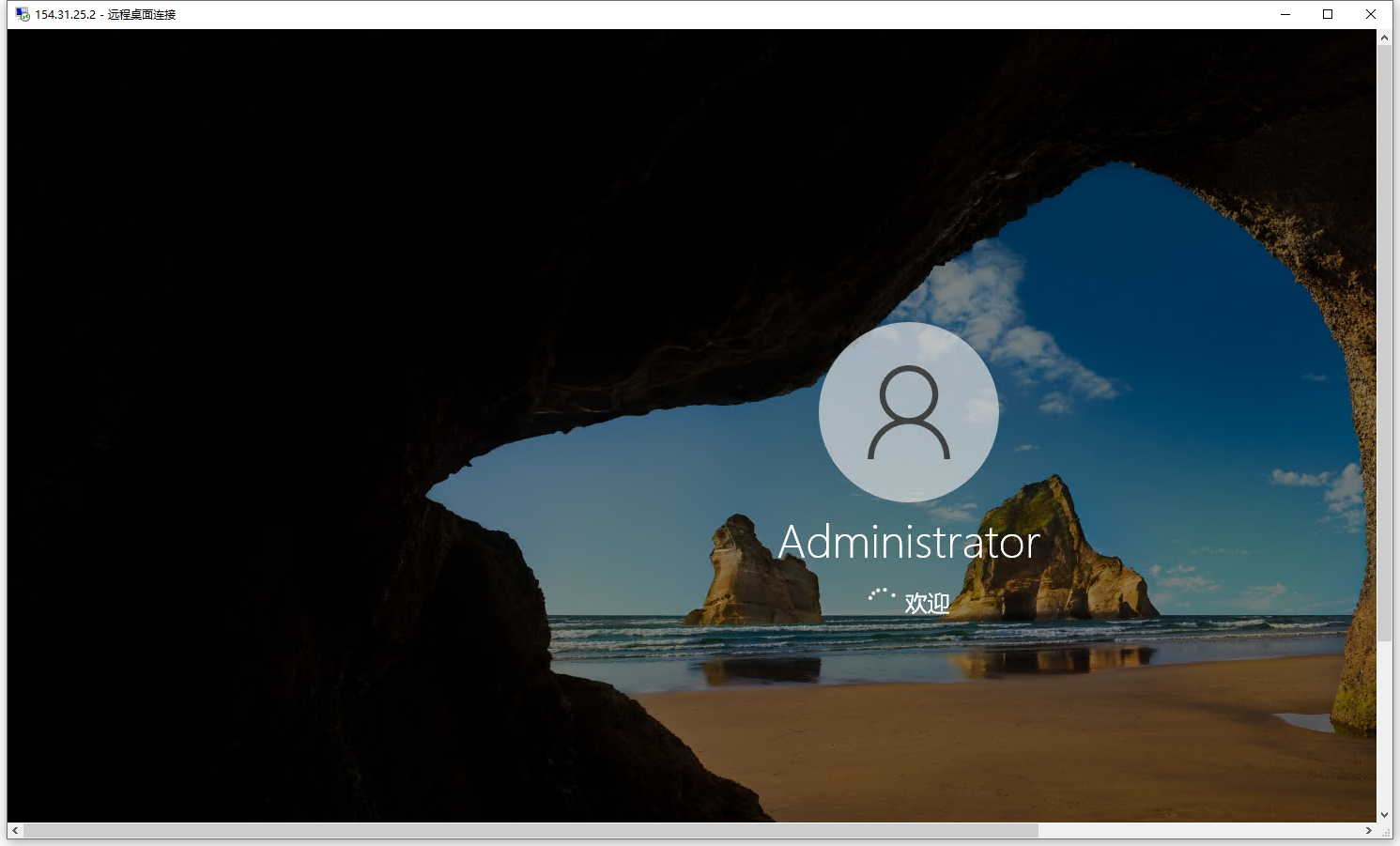Click the person silhouette inside the avatar circle
Viewport: 1400px width, 846px height.
tap(907, 413)
